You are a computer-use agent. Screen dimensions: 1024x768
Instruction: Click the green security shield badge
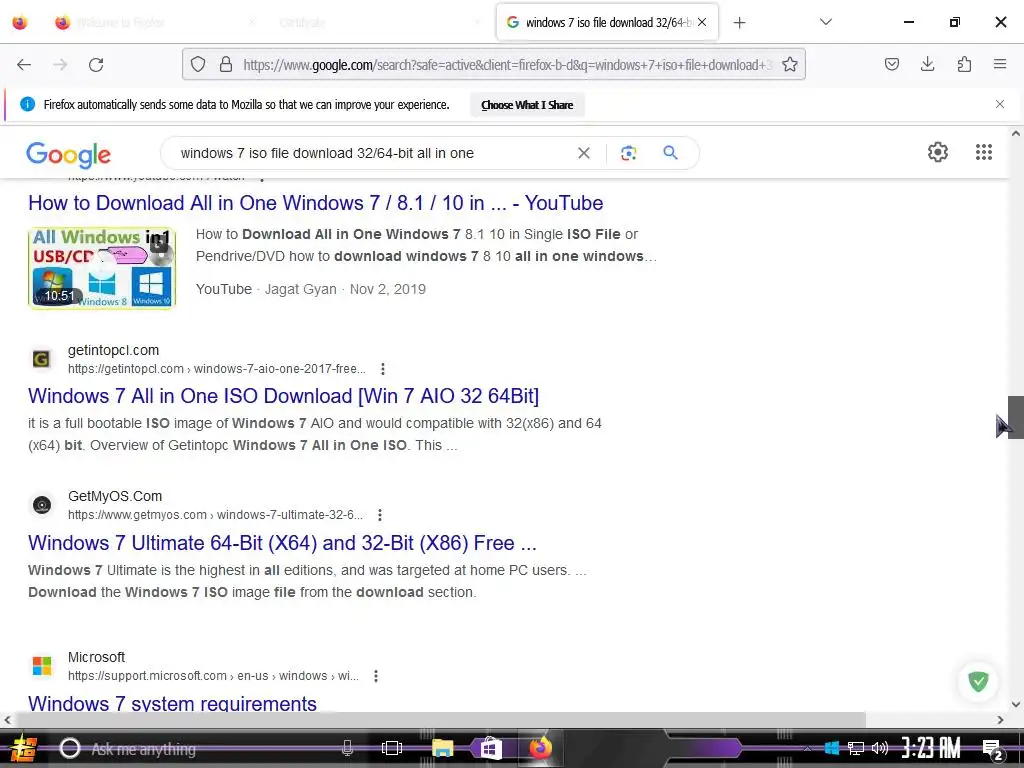978,681
